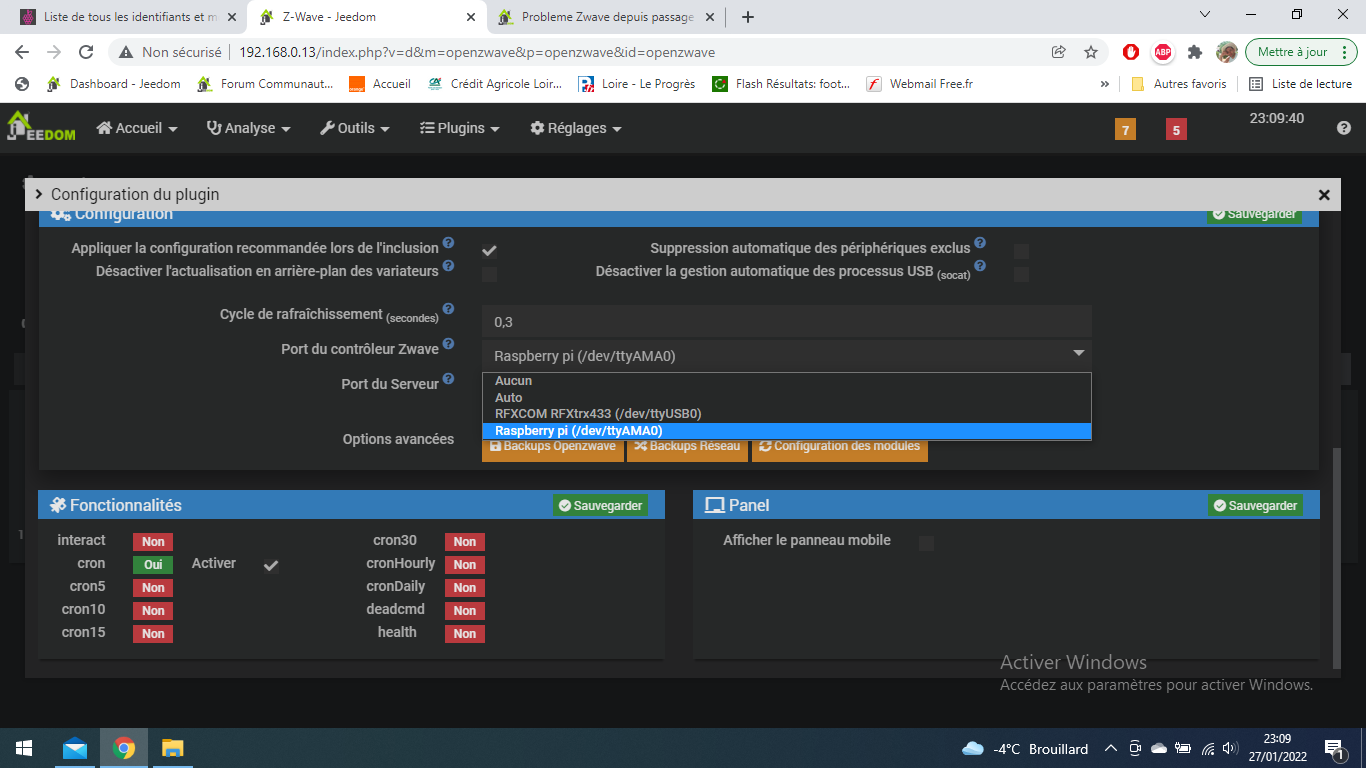The width and height of the screenshot is (1366, 768).
Task: Open the Accueil menu
Action: 137,128
